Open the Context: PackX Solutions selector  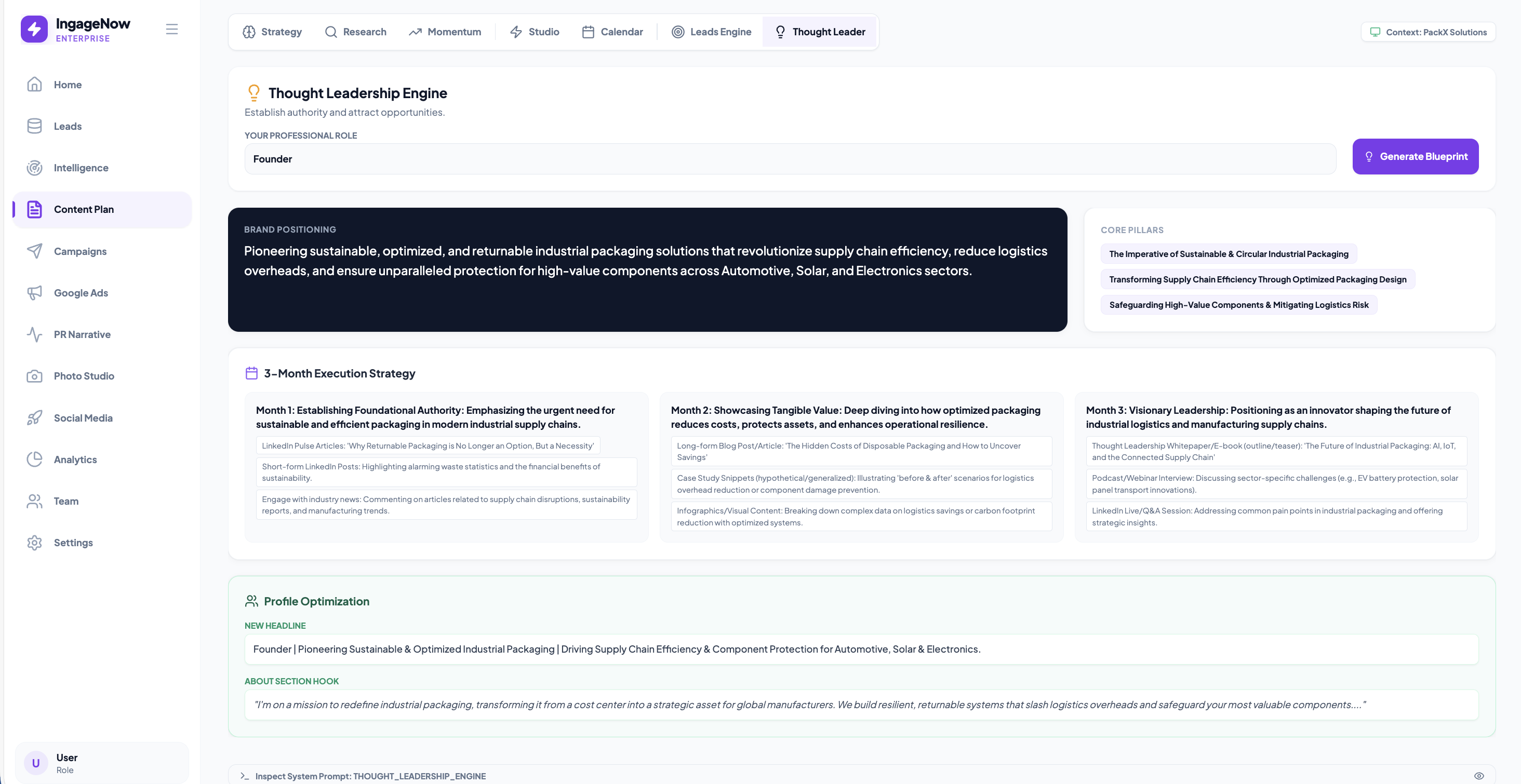pos(1429,32)
